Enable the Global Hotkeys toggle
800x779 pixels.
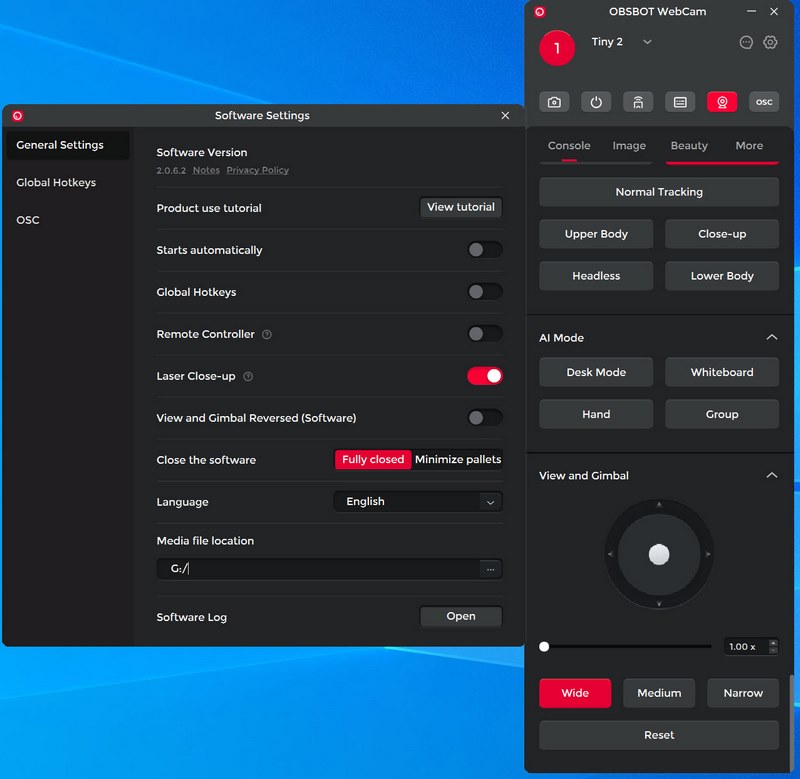click(x=485, y=292)
